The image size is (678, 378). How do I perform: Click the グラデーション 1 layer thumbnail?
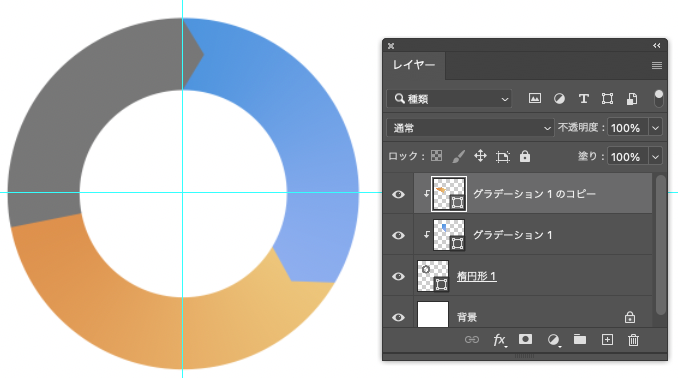449,235
